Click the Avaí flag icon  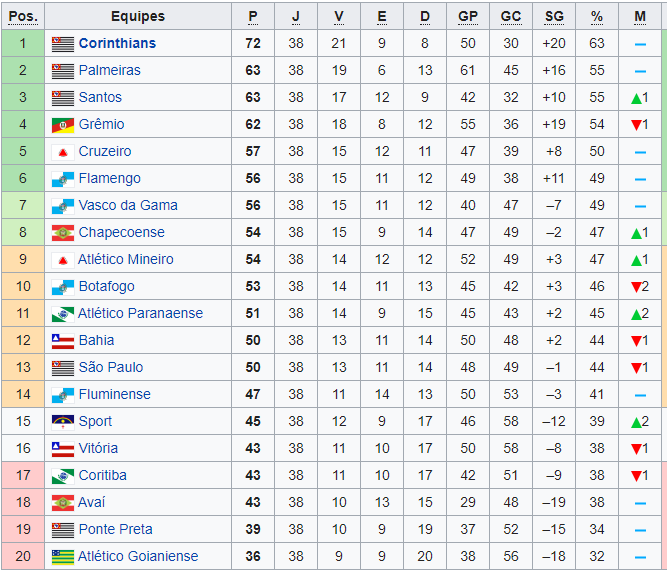tap(63, 503)
